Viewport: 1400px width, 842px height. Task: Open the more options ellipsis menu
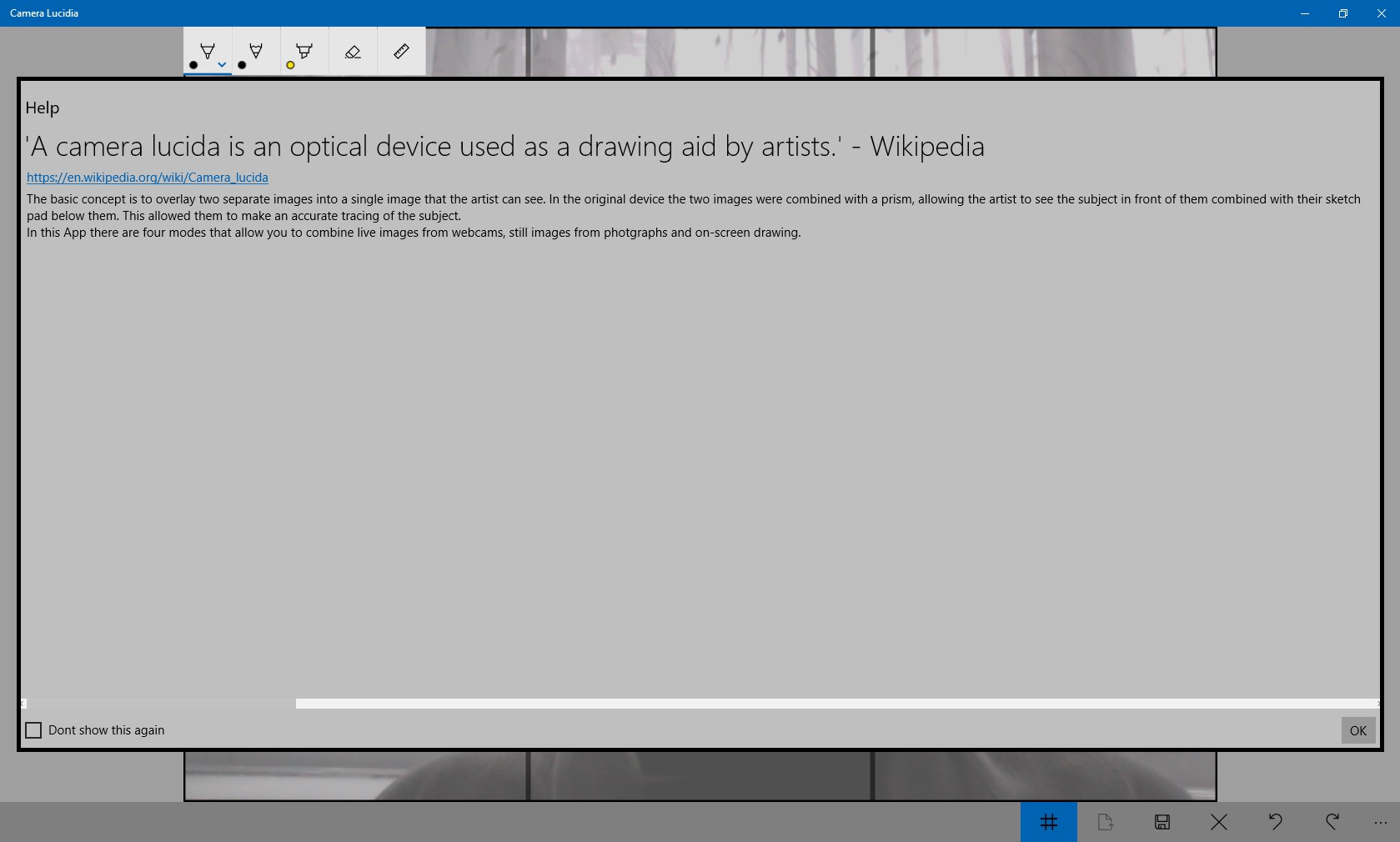coord(1381,822)
